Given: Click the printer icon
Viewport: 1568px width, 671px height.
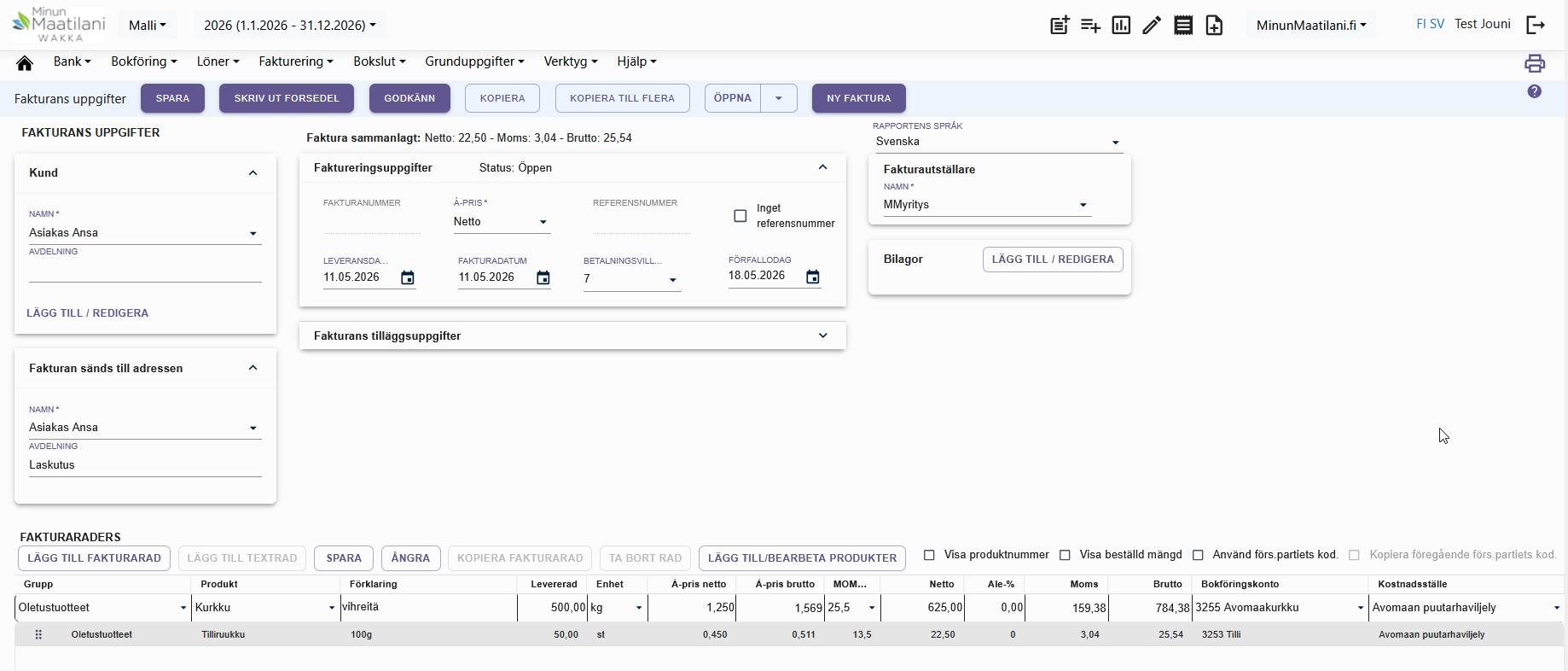Looking at the screenshot, I should click(x=1535, y=63).
